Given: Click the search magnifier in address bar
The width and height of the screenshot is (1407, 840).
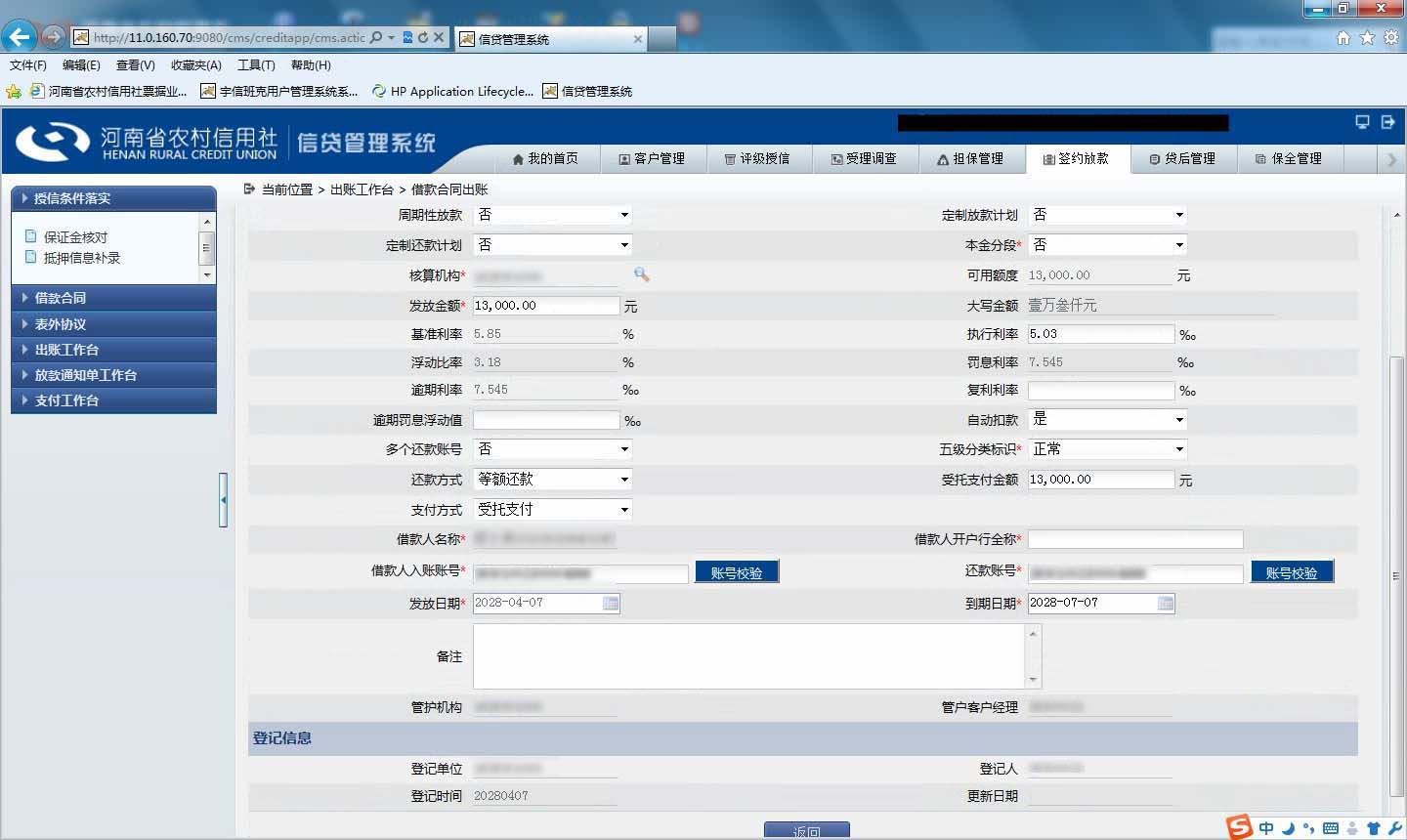Looking at the screenshot, I should click(377, 37).
